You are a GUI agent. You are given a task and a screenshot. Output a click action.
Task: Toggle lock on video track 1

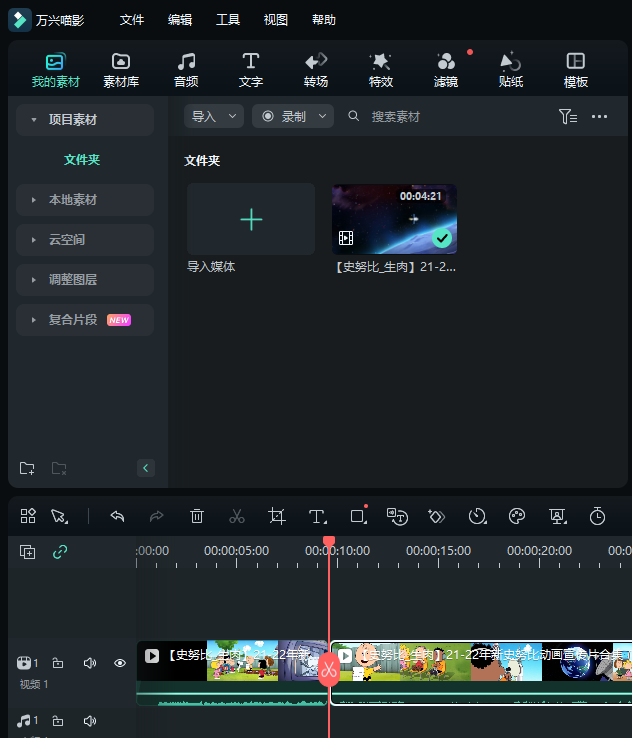point(58,663)
